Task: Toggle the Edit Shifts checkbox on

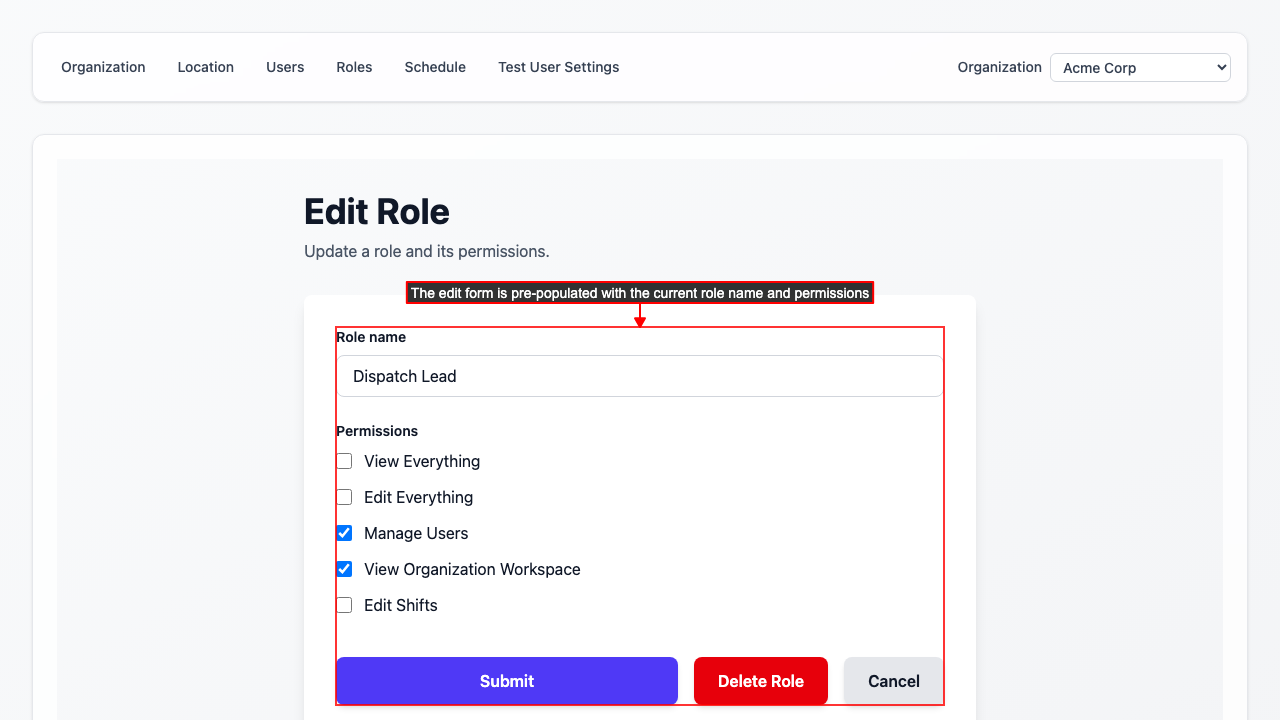Action: click(344, 605)
